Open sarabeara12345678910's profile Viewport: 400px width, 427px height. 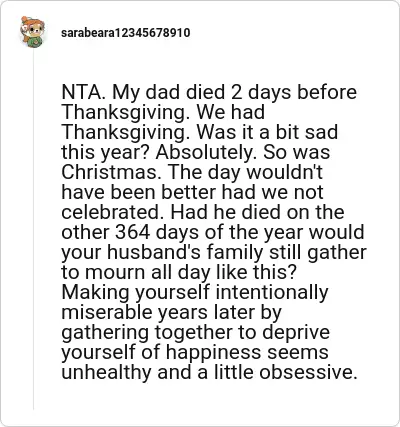[126, 33]
